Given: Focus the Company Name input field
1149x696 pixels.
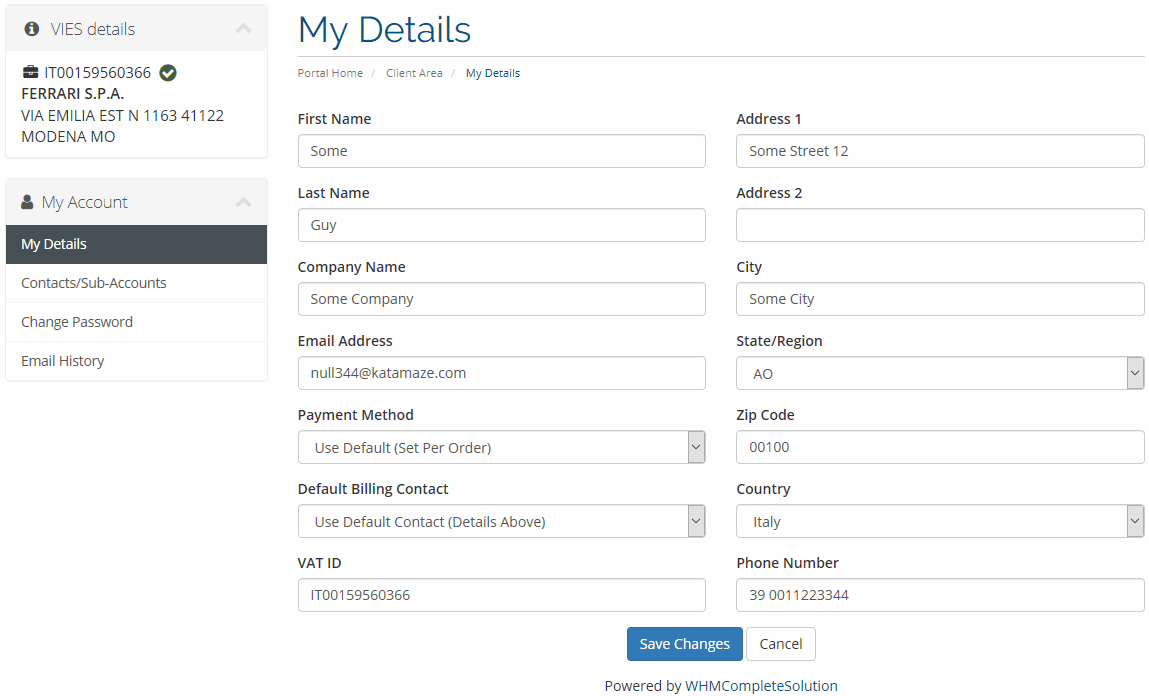Looking at the screenshot, I should click(502, 299).
